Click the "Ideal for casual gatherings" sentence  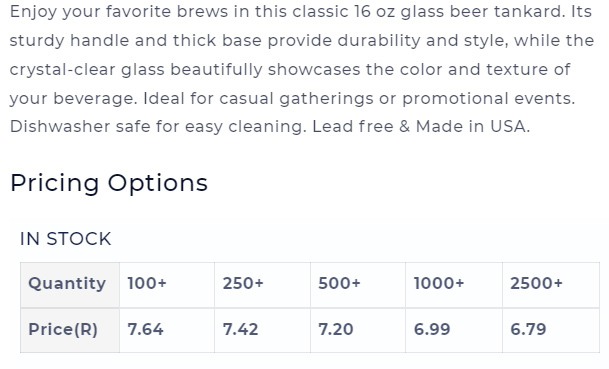[x=359, y=98]
